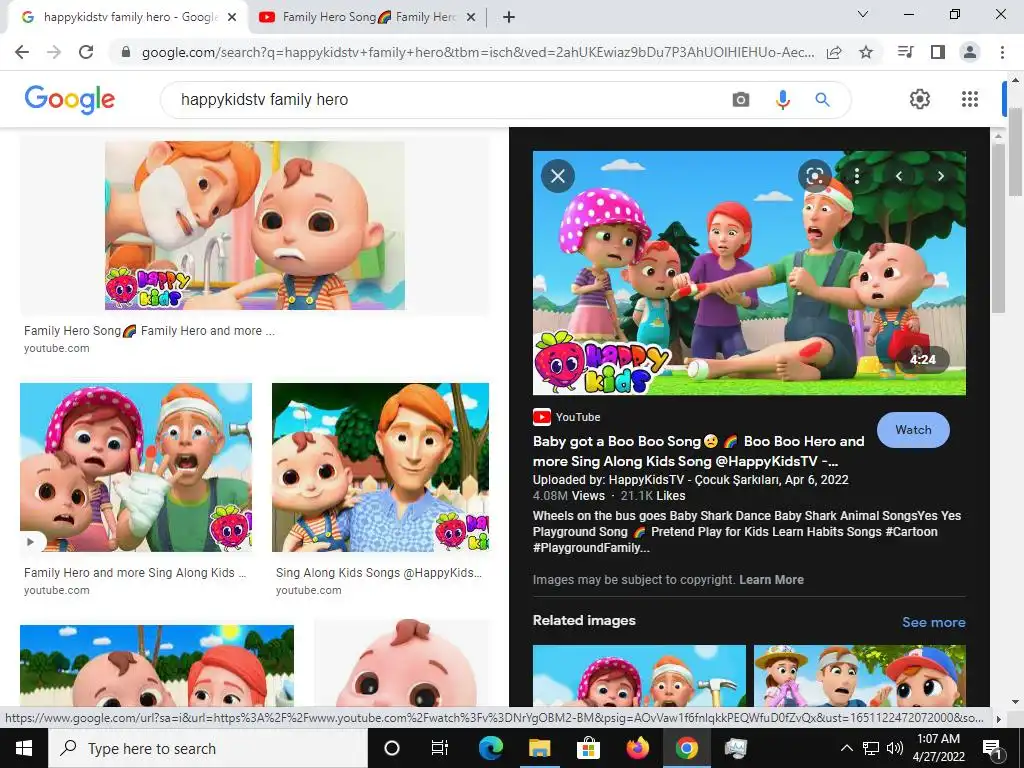Open Cortana circle icon on taskbar
Image resolution: width=1024 pixels, height=768 pixels.
pos(391,748)
